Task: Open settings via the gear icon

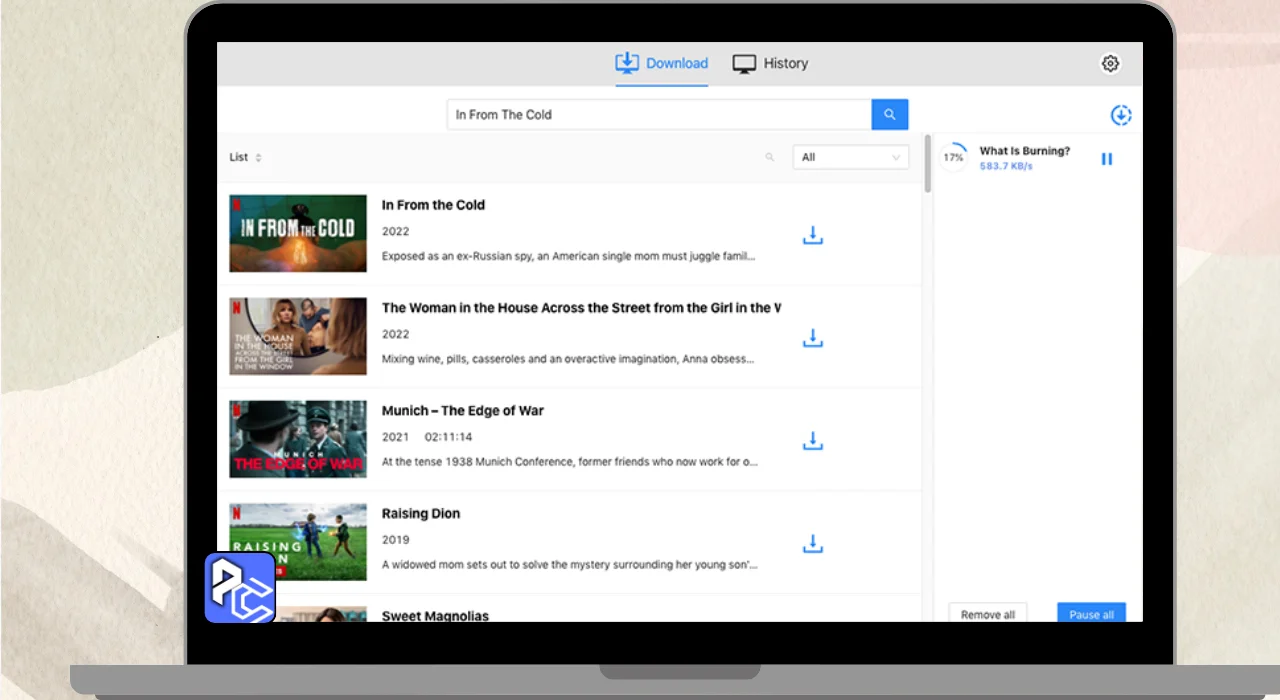Action: coord(1110,64)
